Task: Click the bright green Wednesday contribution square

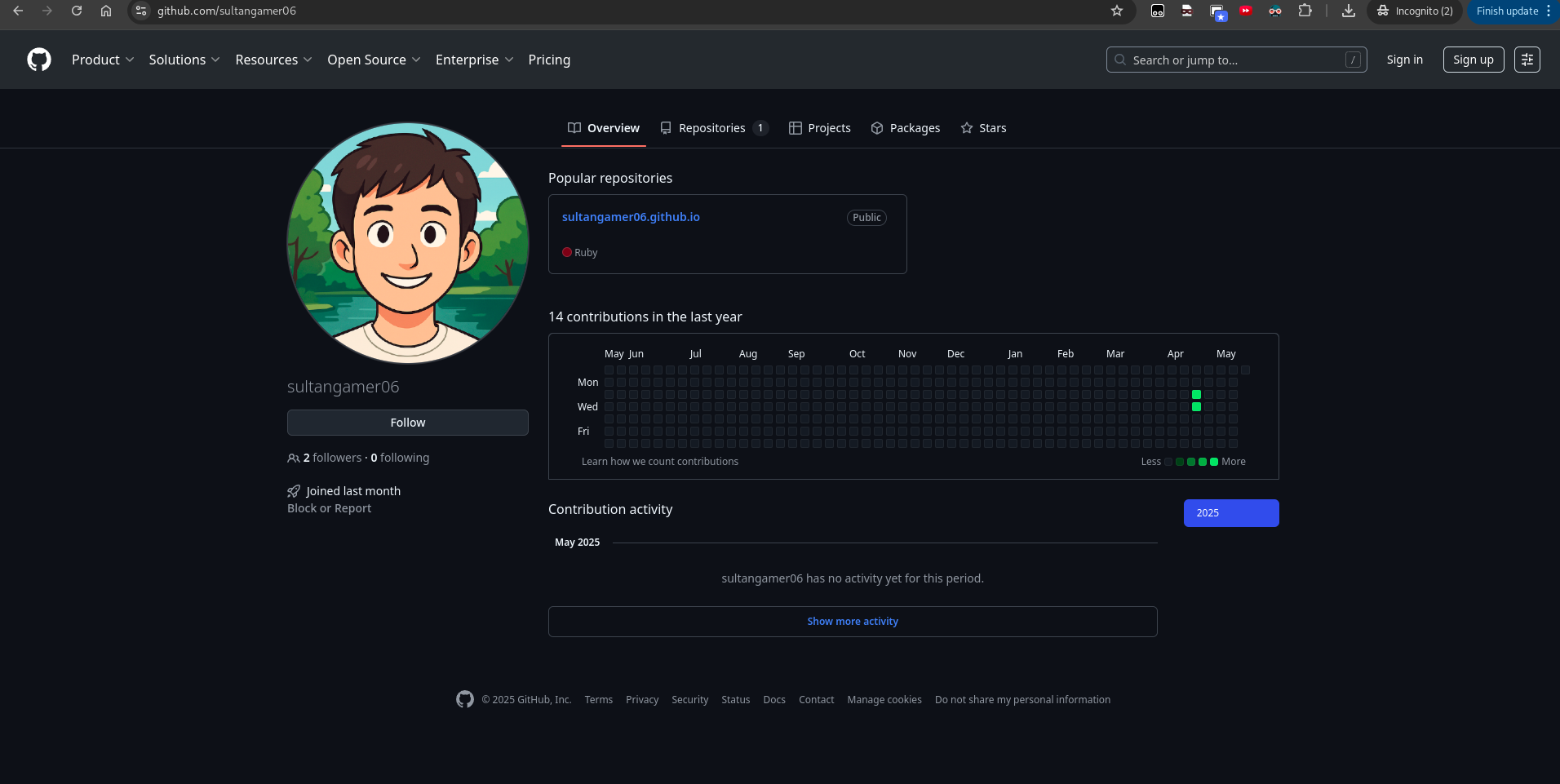Action: 1196,406
